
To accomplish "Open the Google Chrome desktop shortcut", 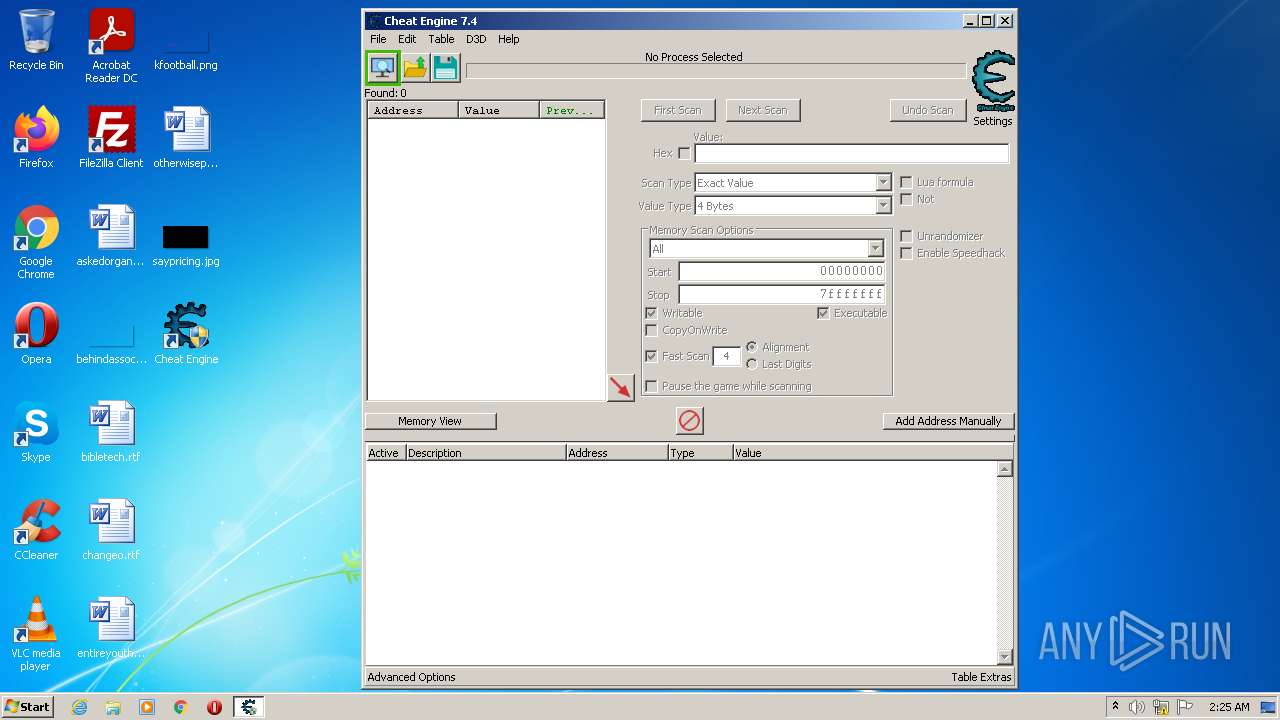I will (36, 243).
